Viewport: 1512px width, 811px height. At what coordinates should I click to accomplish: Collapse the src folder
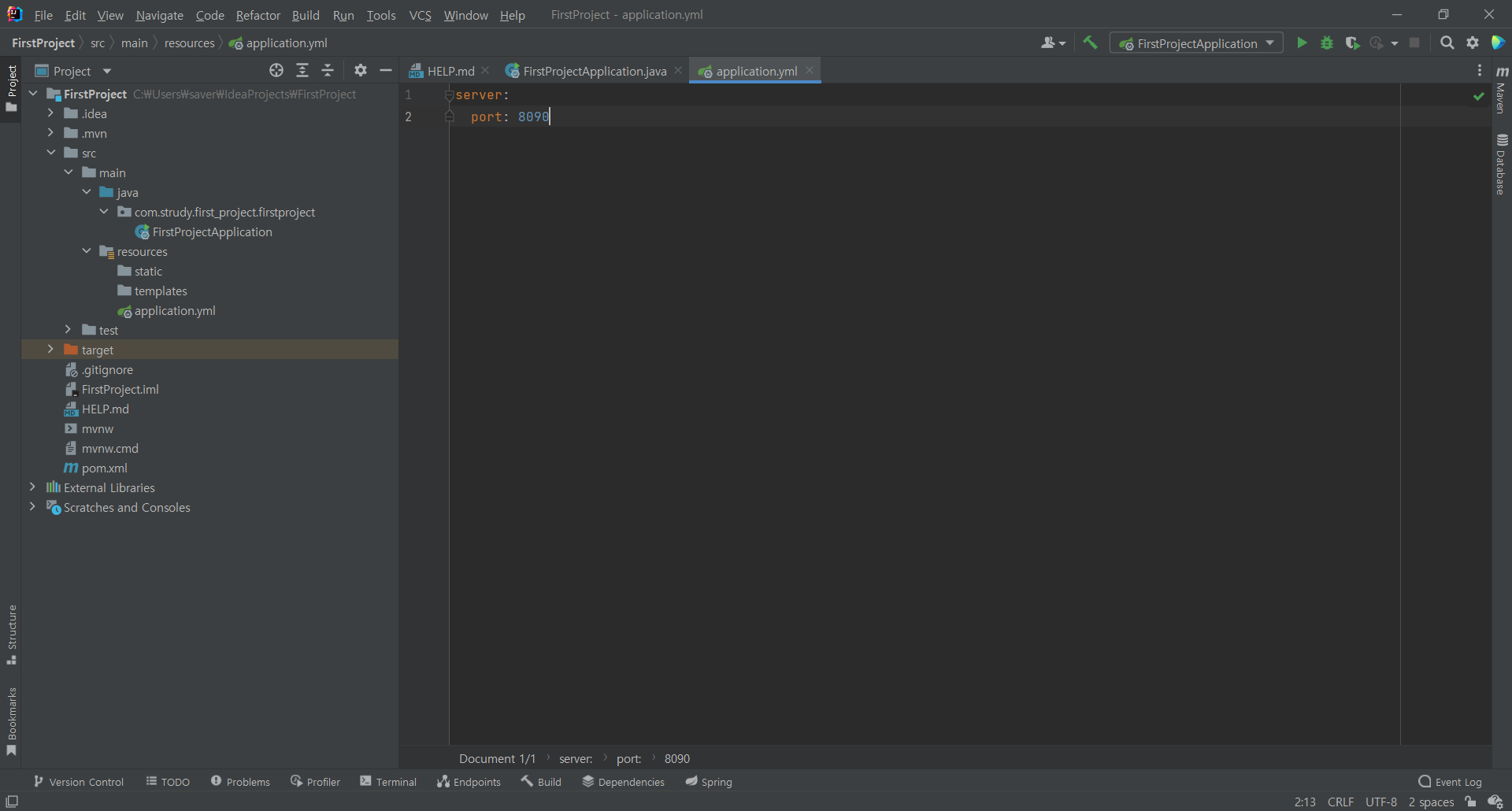point(50,153)
